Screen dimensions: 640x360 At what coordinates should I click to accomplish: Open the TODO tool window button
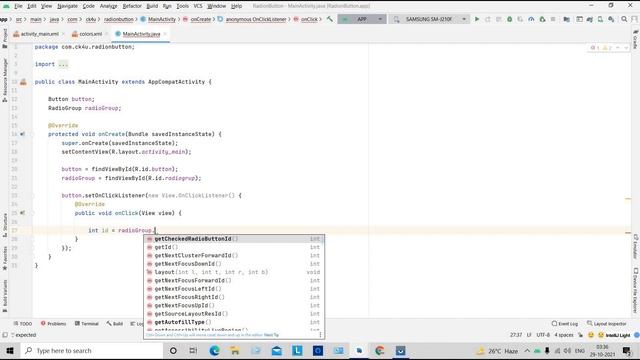click(x=22, y=324)
